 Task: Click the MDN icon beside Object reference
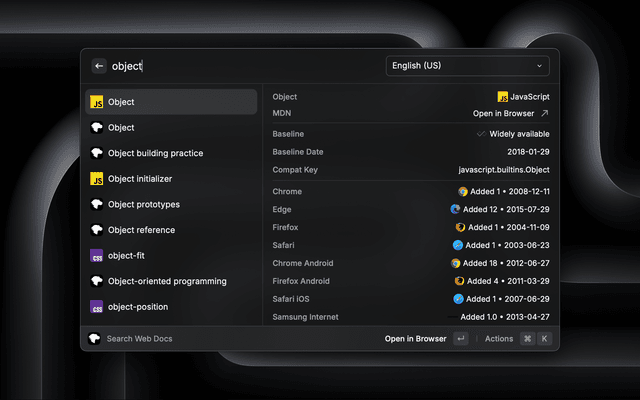97,230
